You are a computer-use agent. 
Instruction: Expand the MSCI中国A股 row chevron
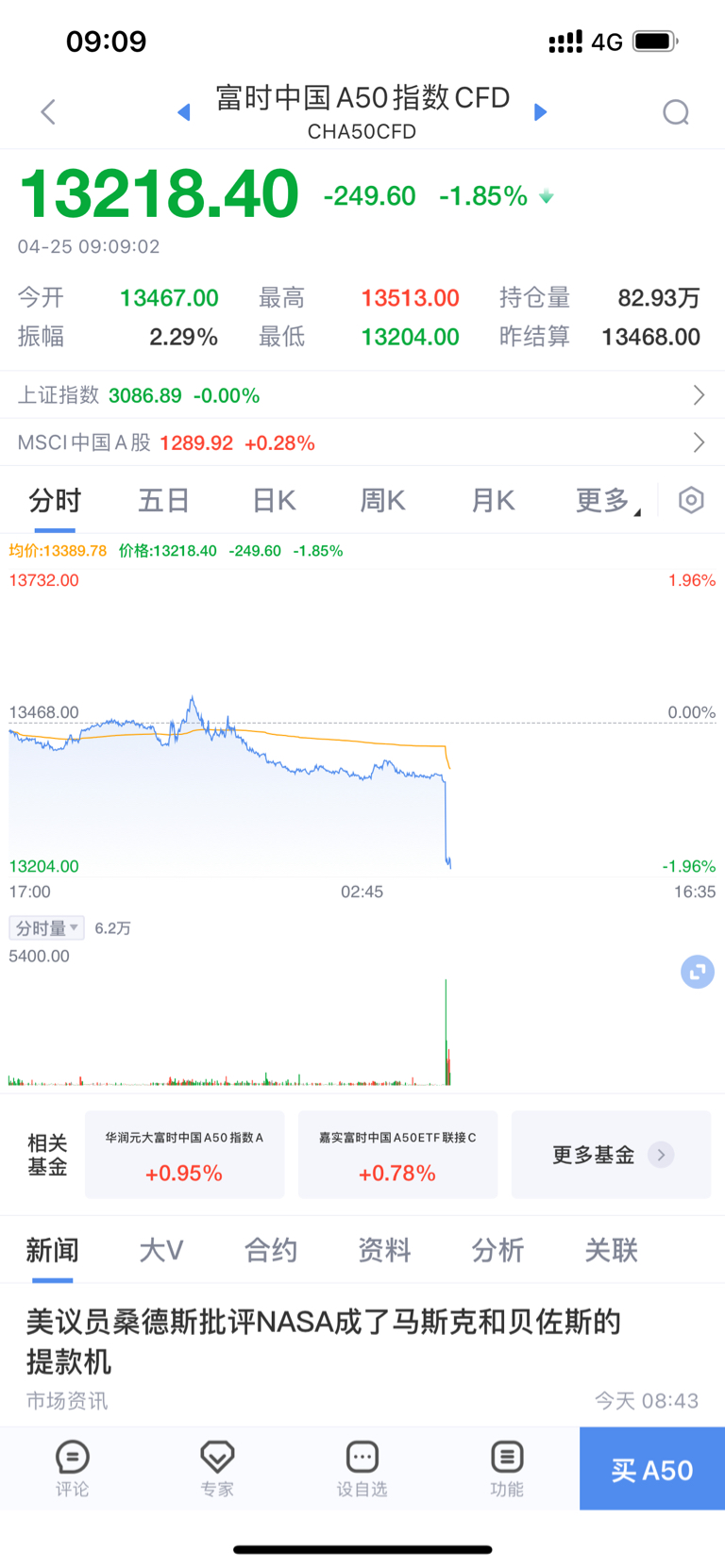click(699, 442)
